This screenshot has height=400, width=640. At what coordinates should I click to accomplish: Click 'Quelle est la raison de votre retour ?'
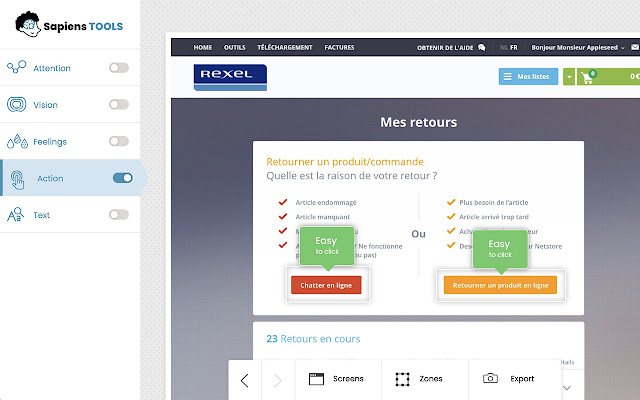click(x=351, y=176)
